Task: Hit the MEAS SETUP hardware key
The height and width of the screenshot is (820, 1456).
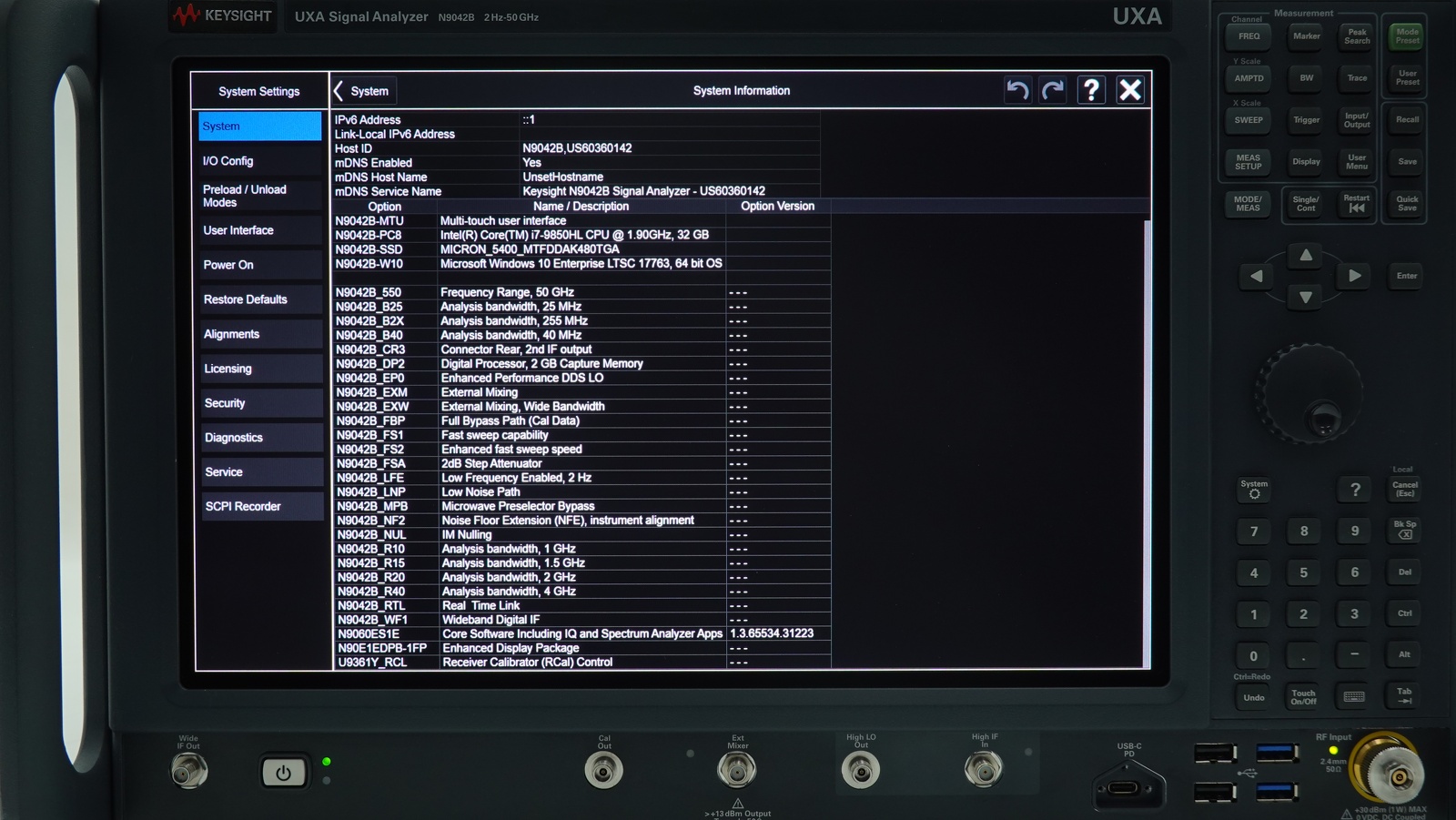Action: coord(1249,162)
